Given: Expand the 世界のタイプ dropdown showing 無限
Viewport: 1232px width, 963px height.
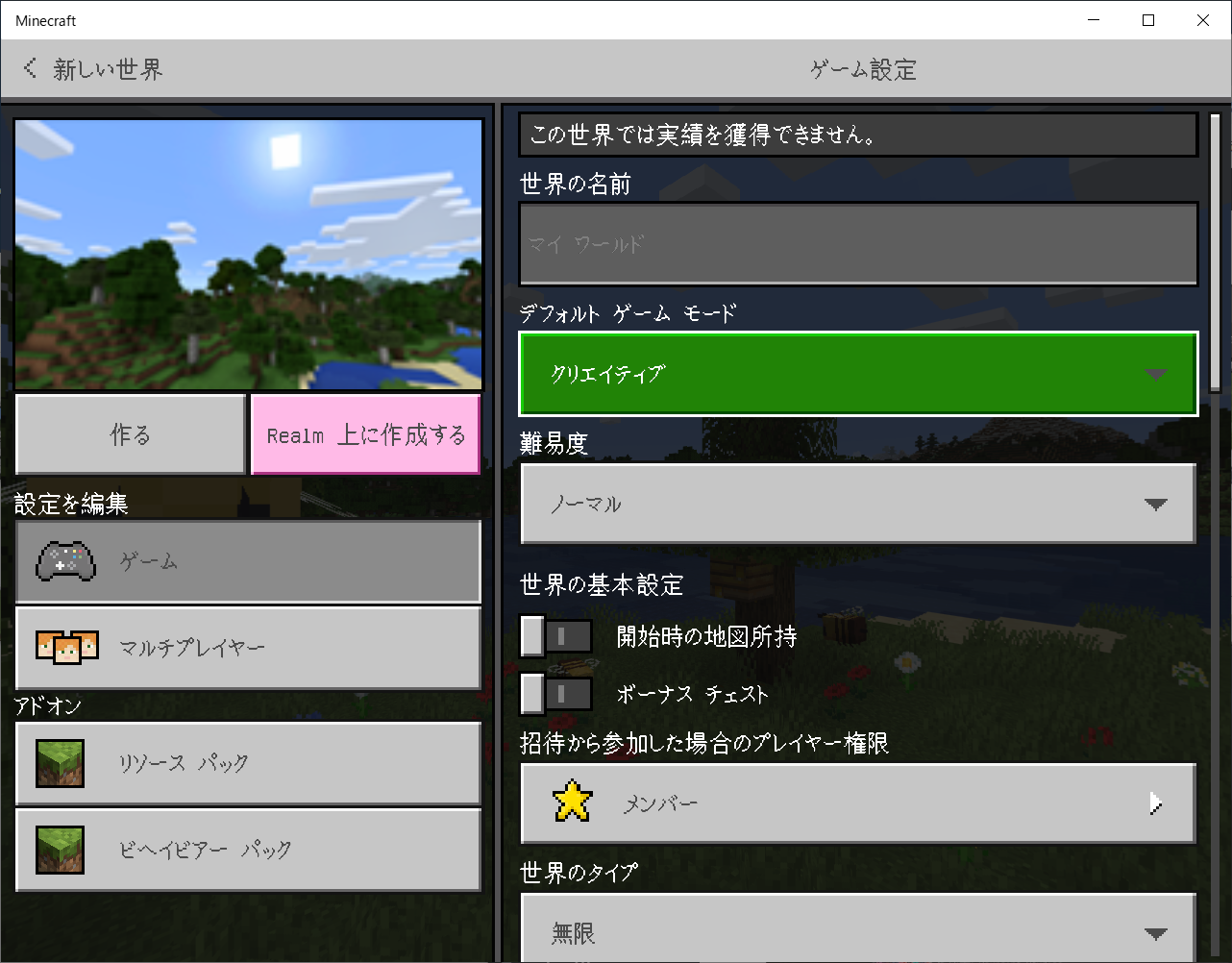Looking at the screenshot, I should 858,929.
